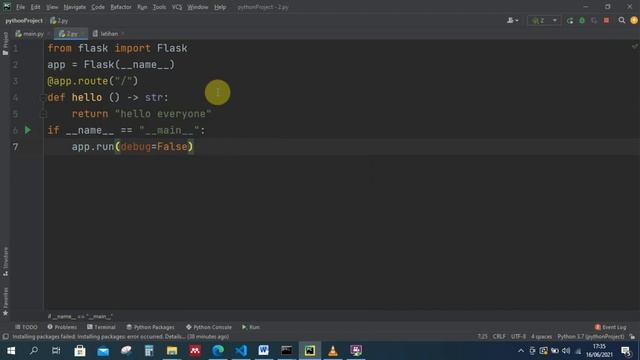Open the Edit menu
The image size is (640, 360).
pos(36,7)
